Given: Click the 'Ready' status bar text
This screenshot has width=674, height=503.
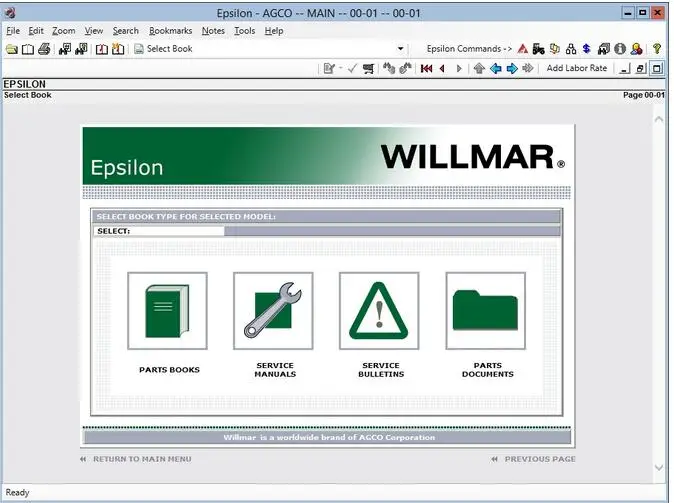Looking at the screenshot, I should (x=17, y=493).
